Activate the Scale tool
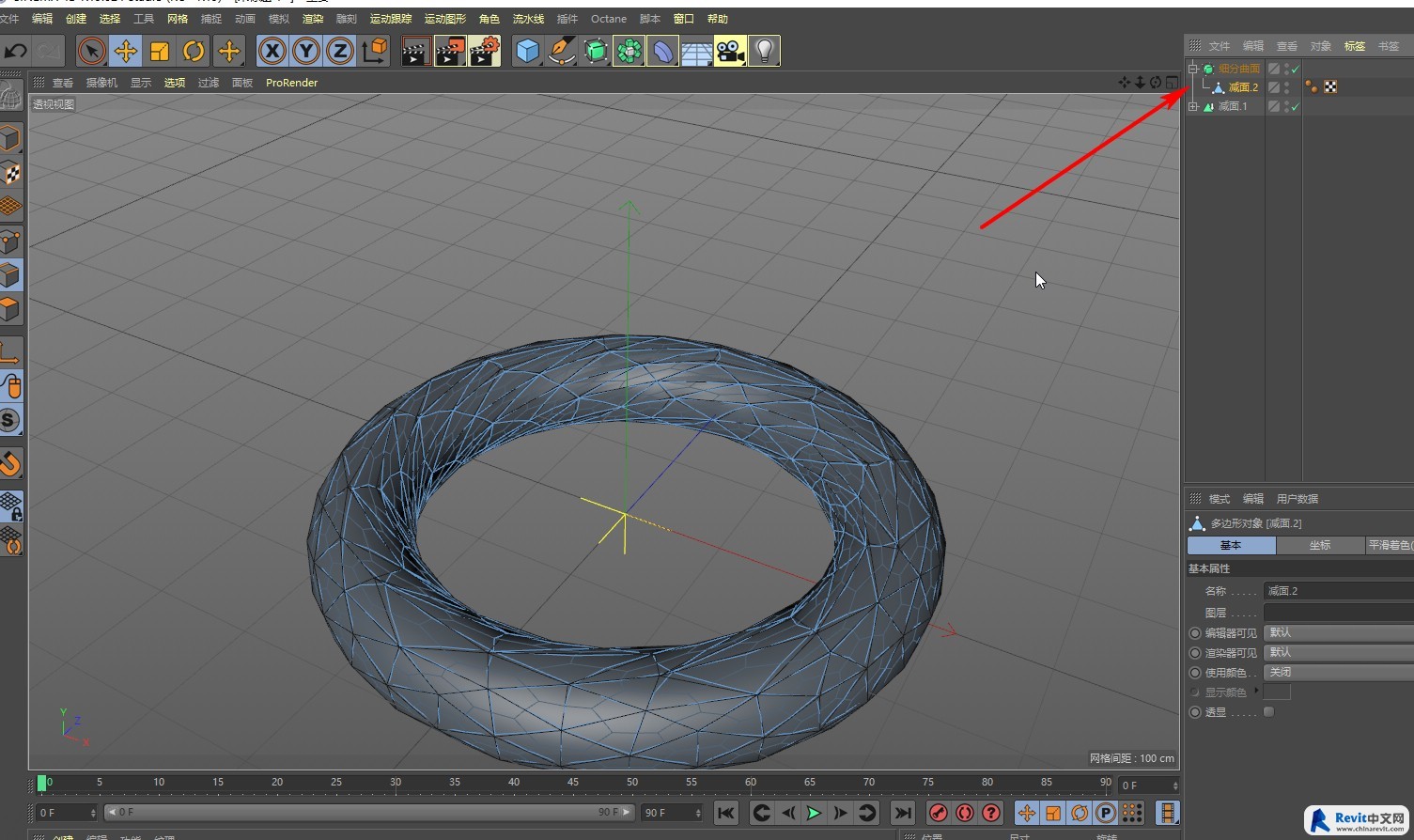The image size is (1414, 840). [x=160, y=51]
